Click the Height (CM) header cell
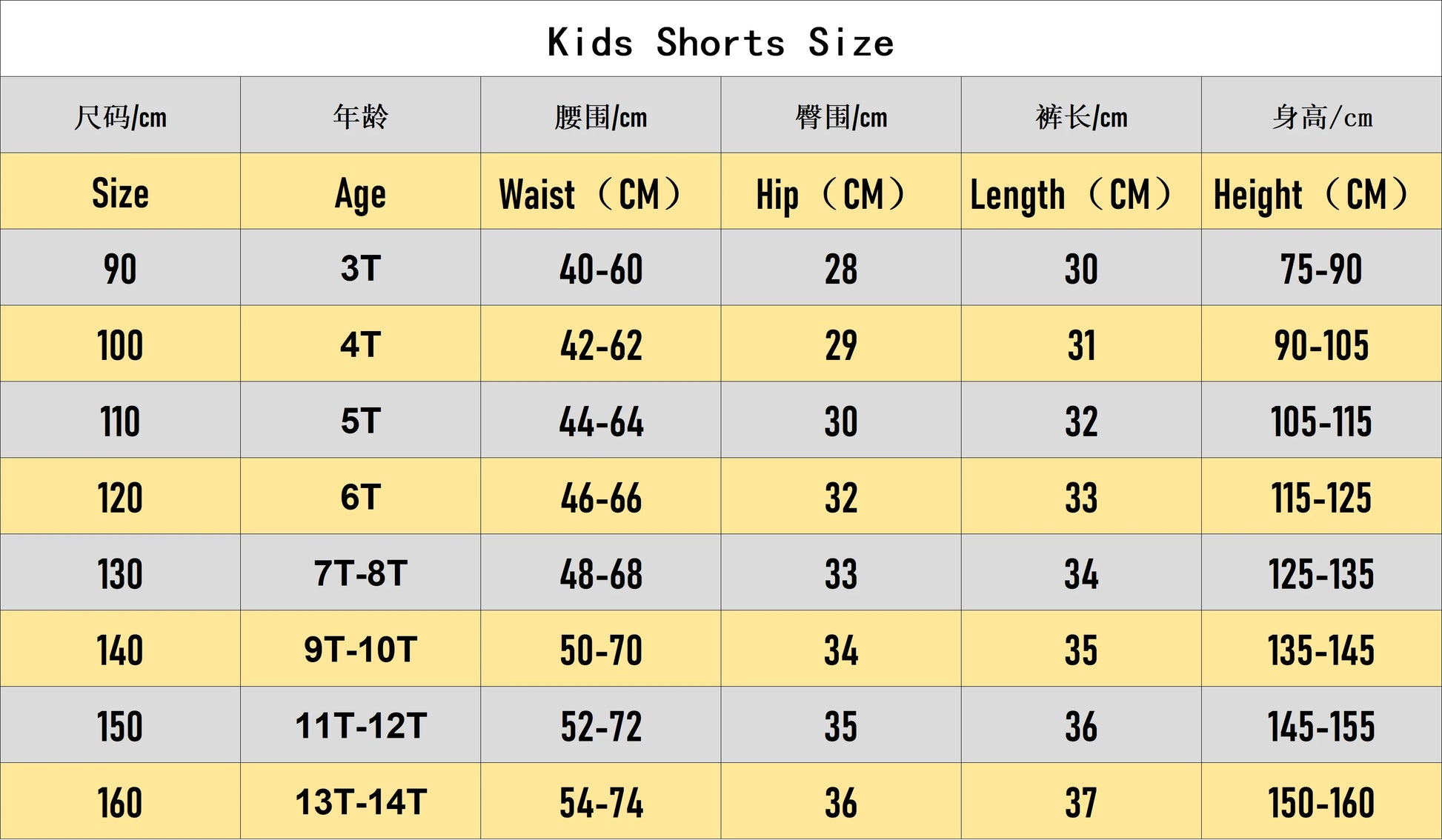Image resolution: width=1442 pixels, height=840 pixels. click(1321, 191)
